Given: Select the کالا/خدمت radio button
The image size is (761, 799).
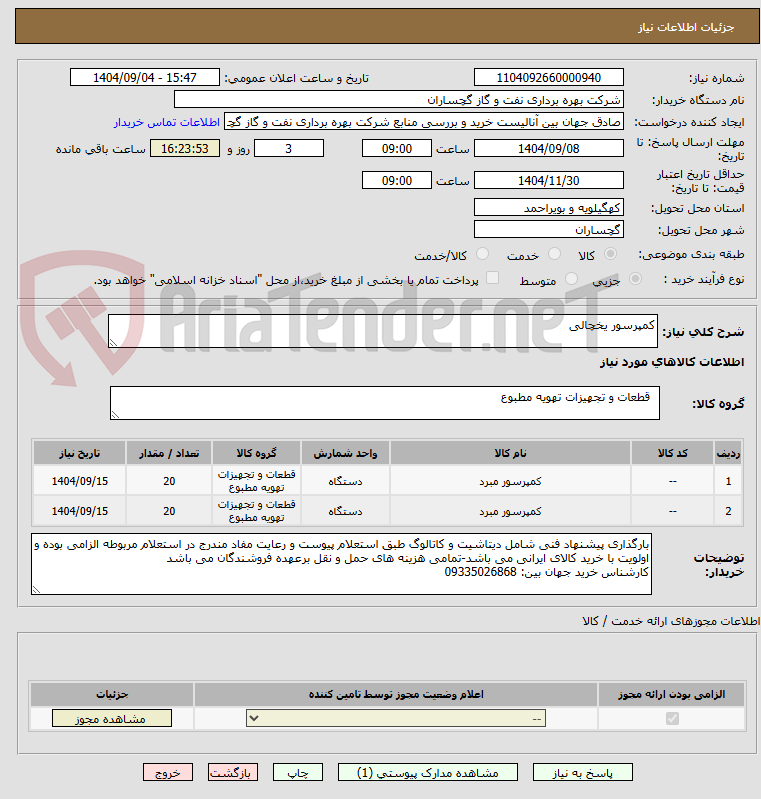Looking at the screenshot, I should [482, 254].
